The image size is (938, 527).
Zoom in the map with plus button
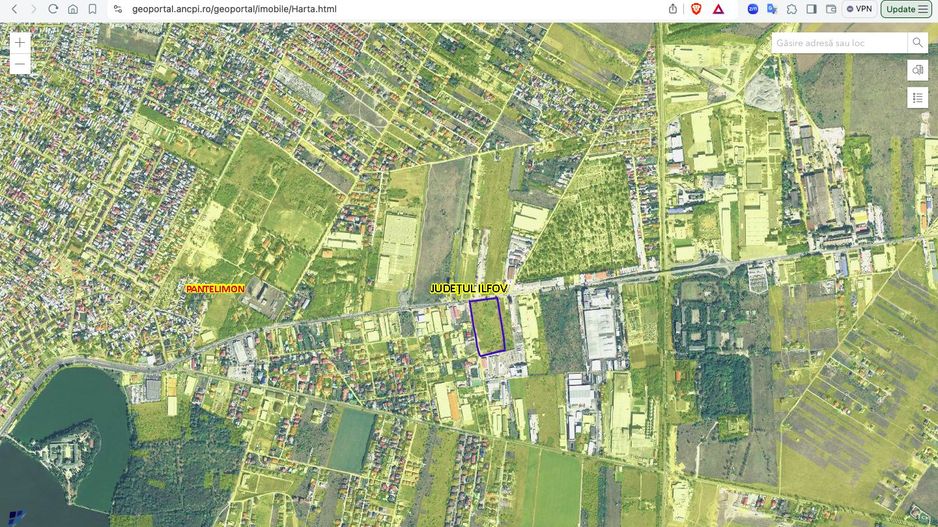tap(20, 43)
